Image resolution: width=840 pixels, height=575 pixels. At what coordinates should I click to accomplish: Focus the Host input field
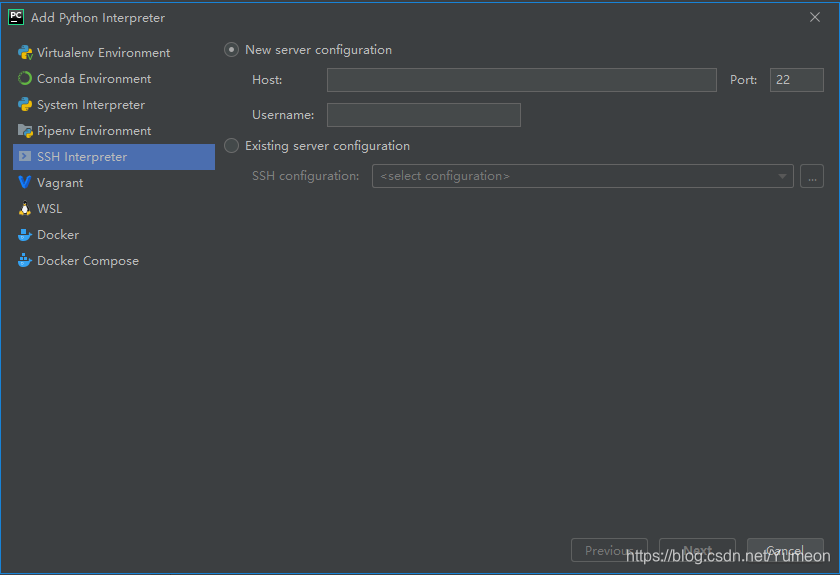pyautogui.click(x=521, y=80)
